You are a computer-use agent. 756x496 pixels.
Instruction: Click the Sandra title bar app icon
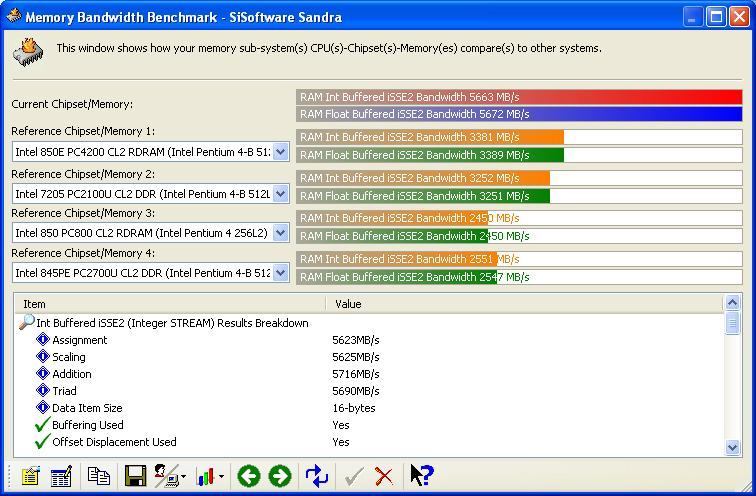click(x=14, y=16)
